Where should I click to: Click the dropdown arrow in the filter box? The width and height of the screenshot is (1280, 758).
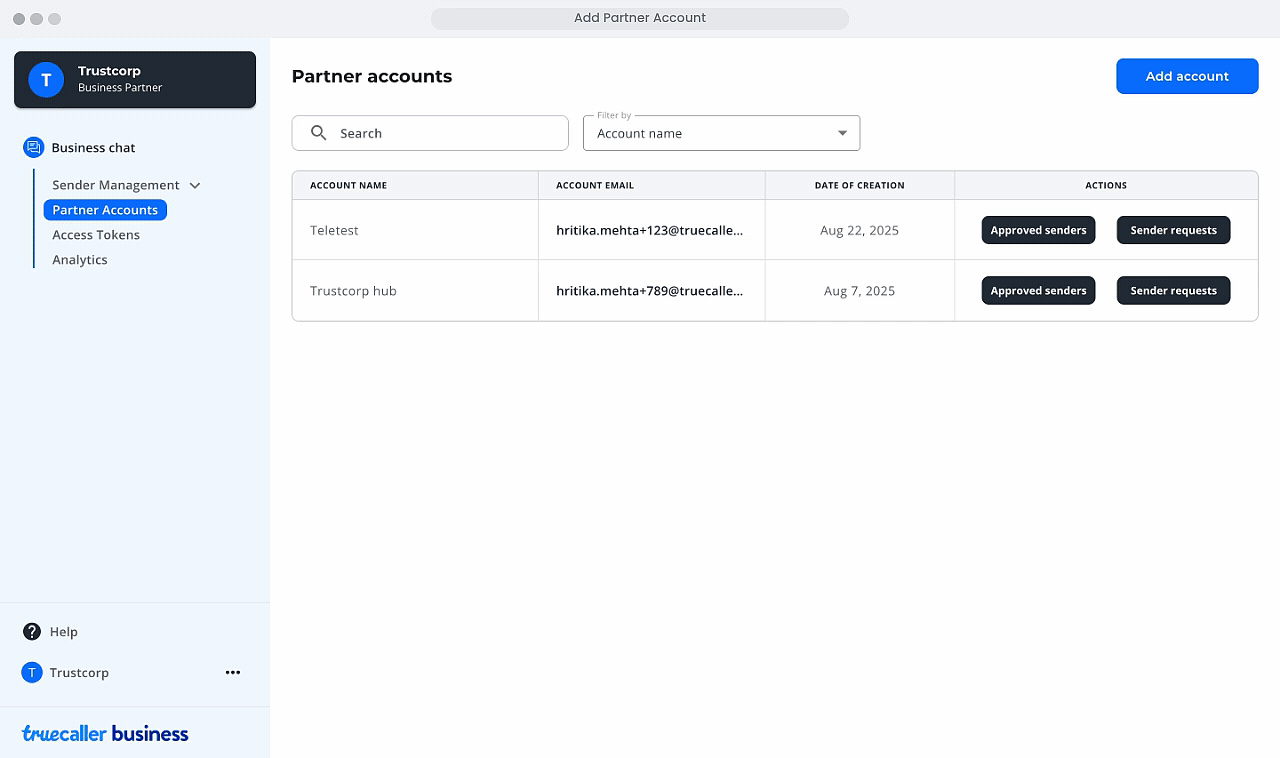point(842,133)
